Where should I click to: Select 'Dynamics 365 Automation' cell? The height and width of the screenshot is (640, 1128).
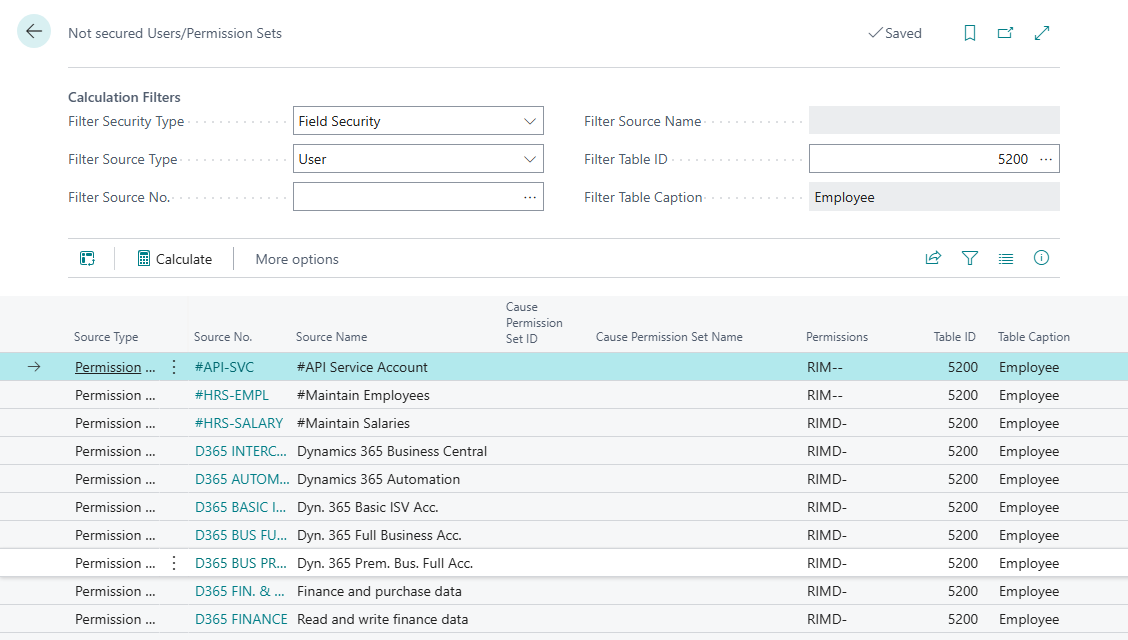[378, 479]
